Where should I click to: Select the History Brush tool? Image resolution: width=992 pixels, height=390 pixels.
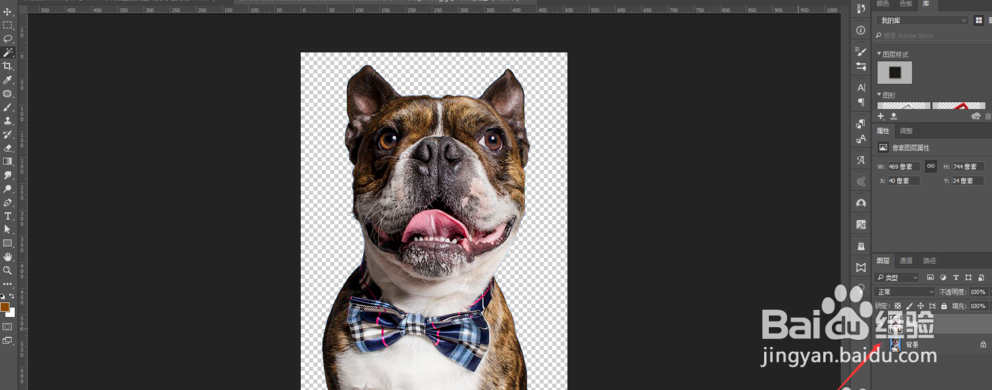8,134
